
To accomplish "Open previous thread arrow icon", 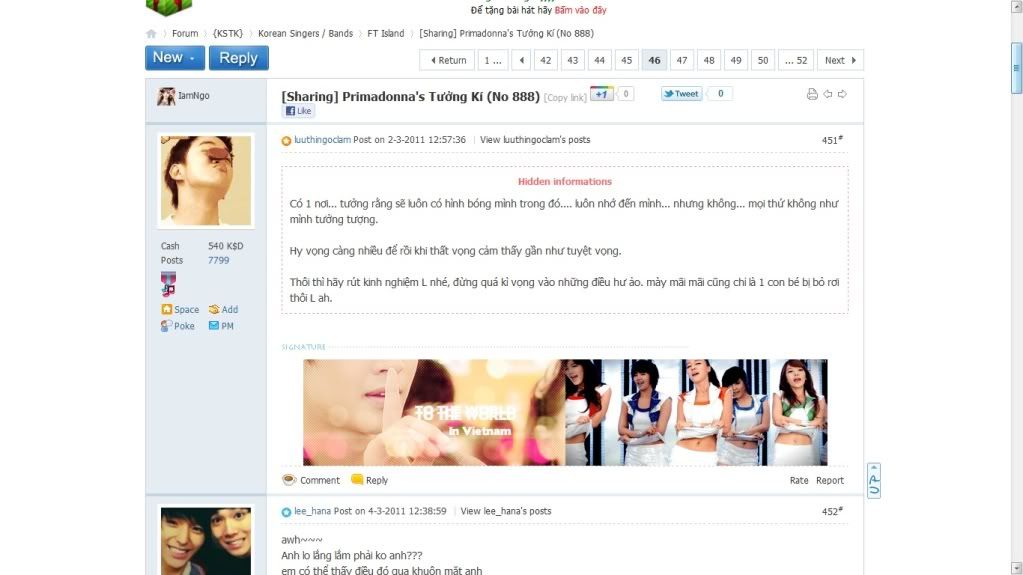I will [828, 94].
